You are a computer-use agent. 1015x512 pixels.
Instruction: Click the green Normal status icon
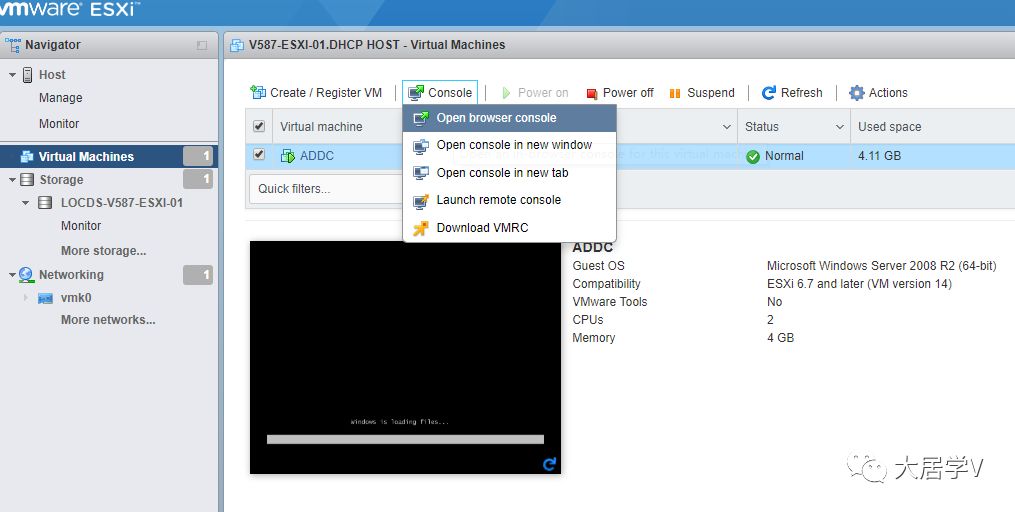(x=753, y=156)
